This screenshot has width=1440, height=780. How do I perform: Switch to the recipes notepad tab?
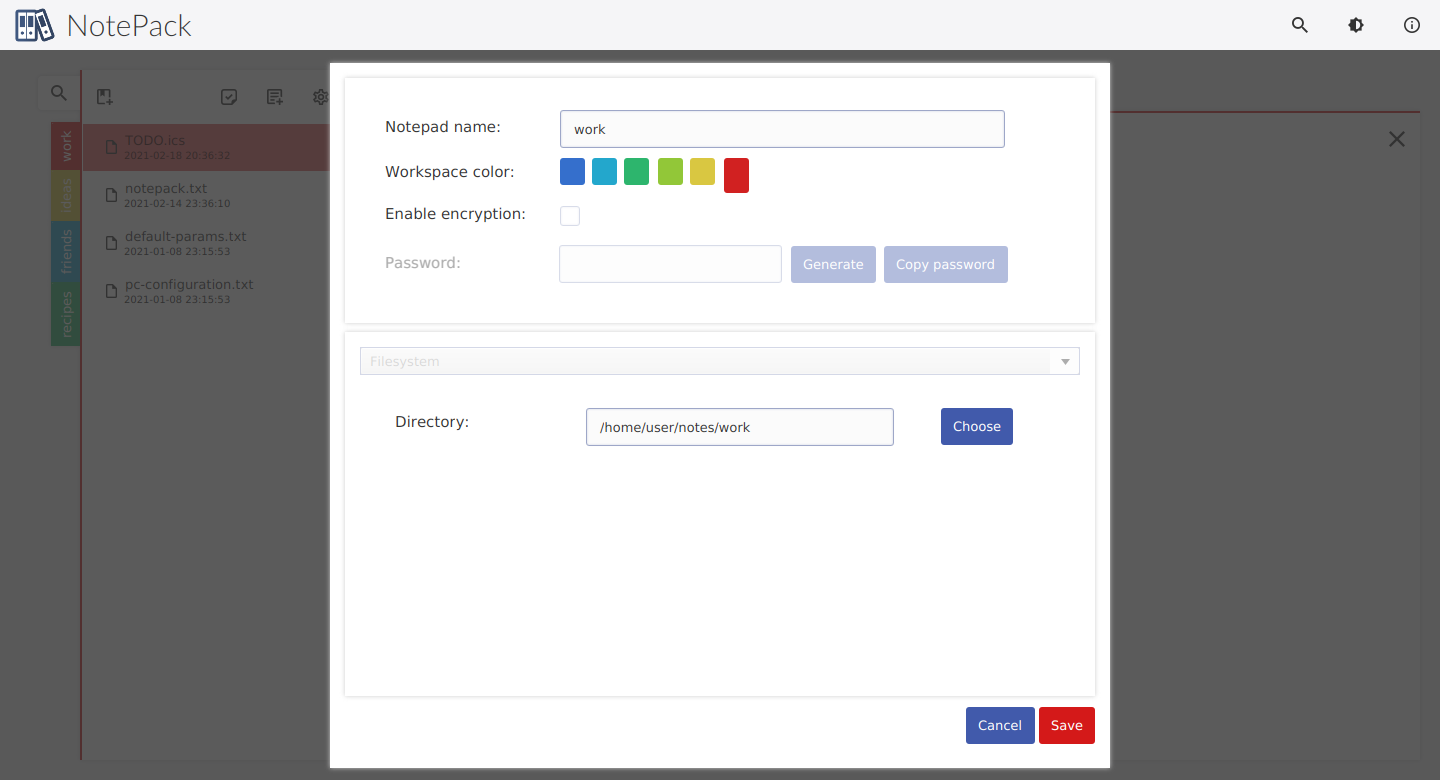66,313
